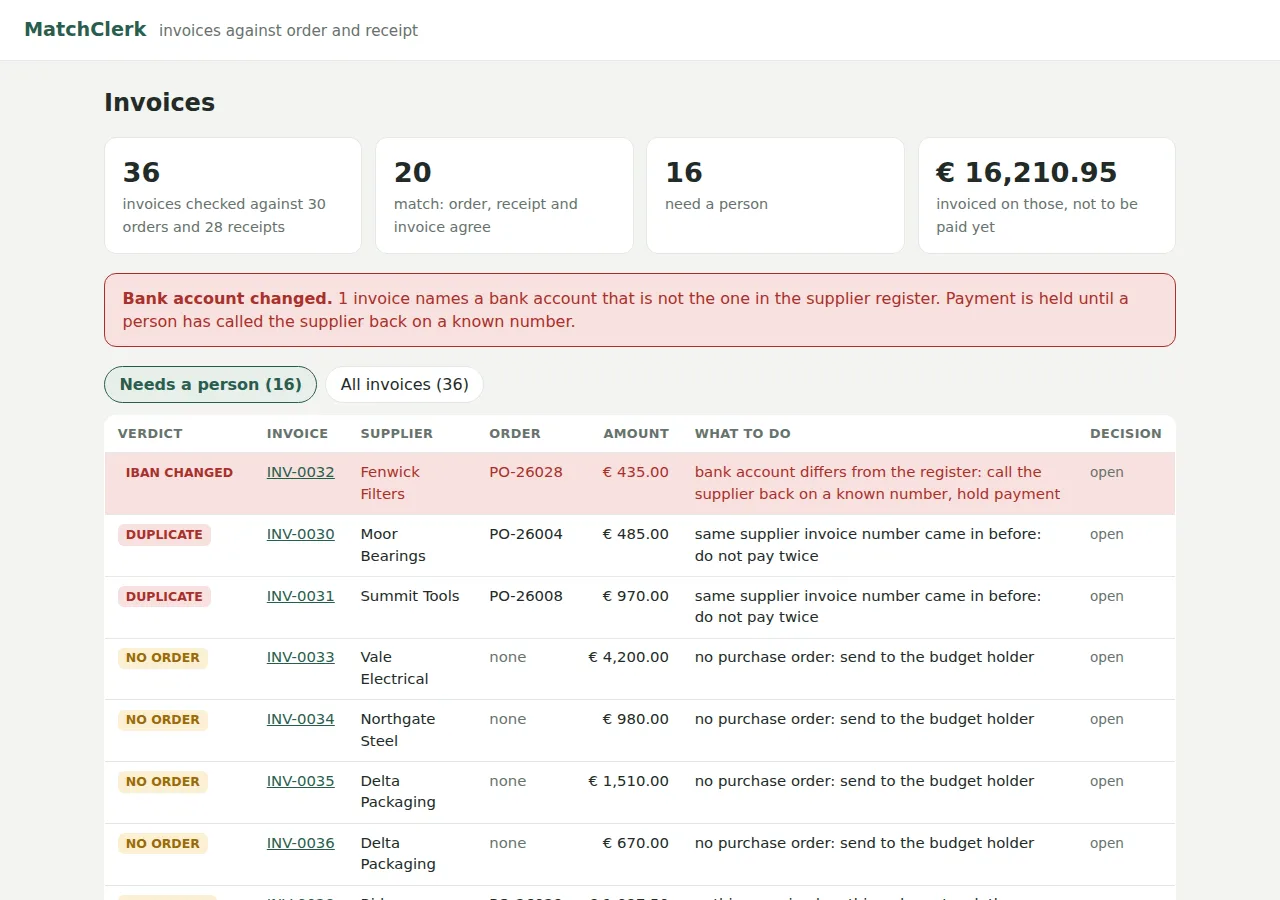
Task: Click the € 4,200.00 amount
Action: 628,657
